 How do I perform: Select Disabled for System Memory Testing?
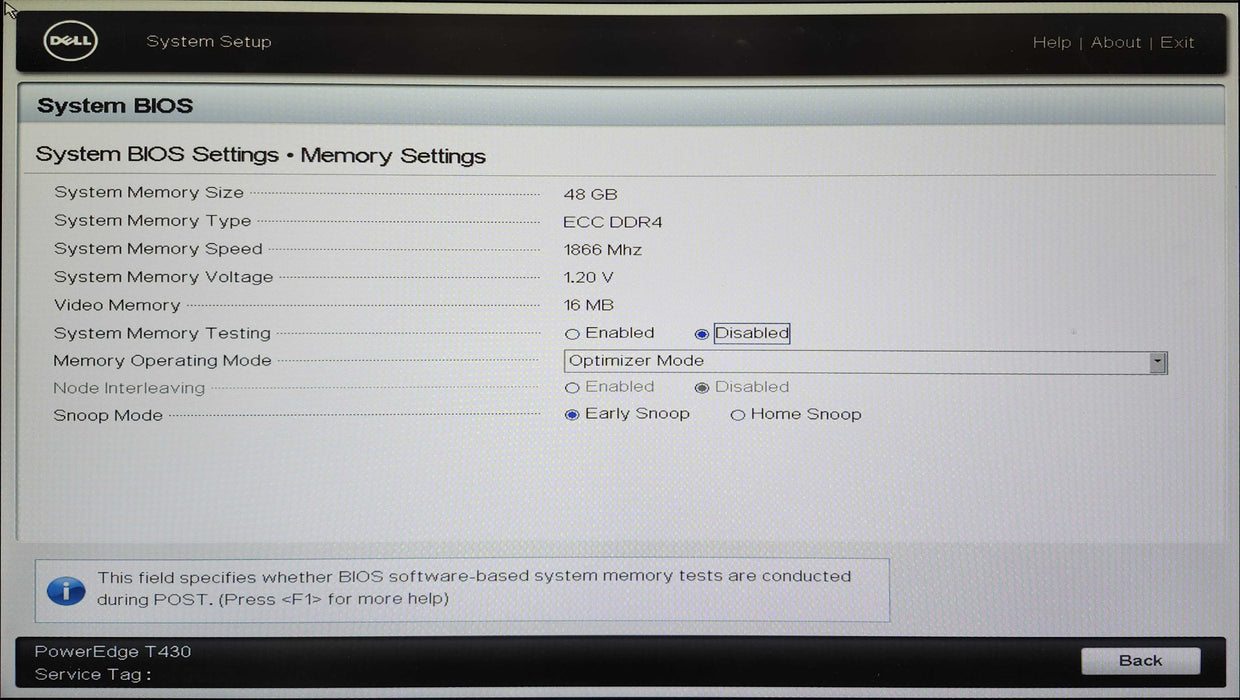[x=702, y=334]
